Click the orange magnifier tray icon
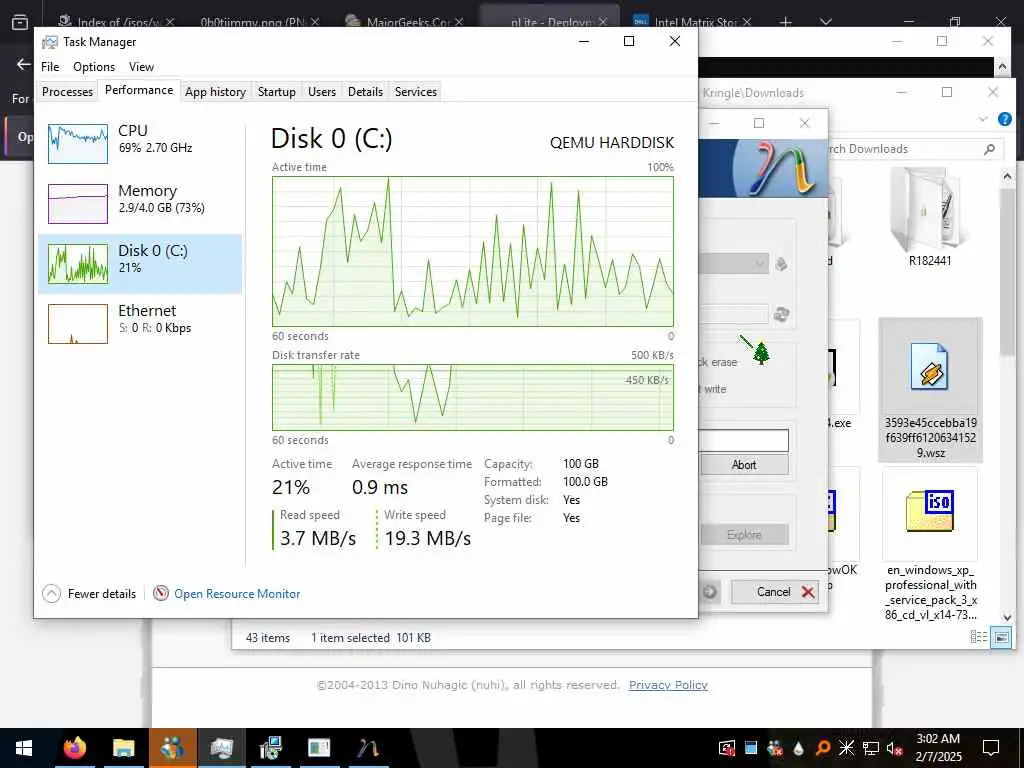The width and height of the screenshot is (1024, 768). (823, 748)
